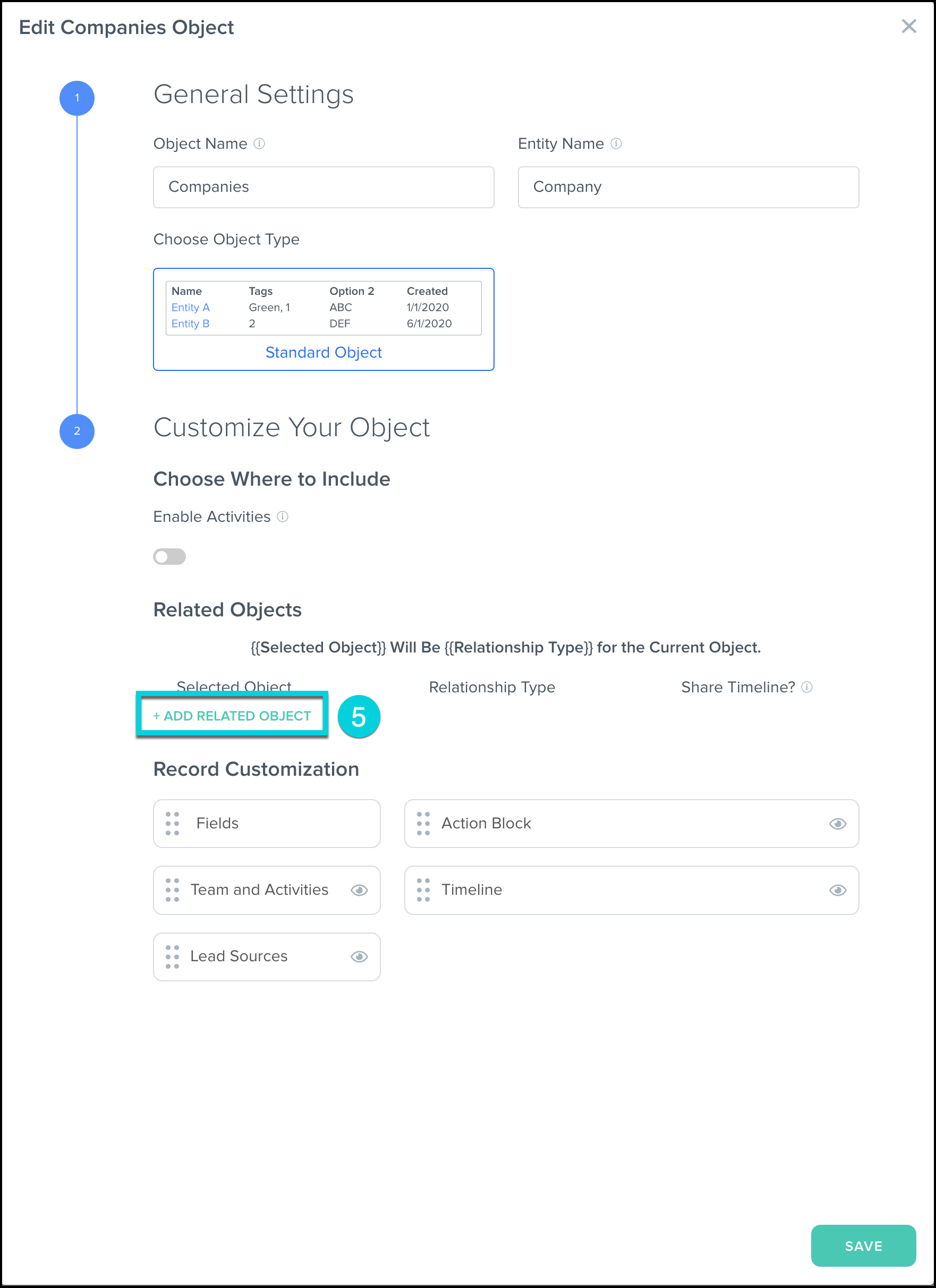
Task: Turn on the Enable Activities toggle
Action: [x=169, y=556]
